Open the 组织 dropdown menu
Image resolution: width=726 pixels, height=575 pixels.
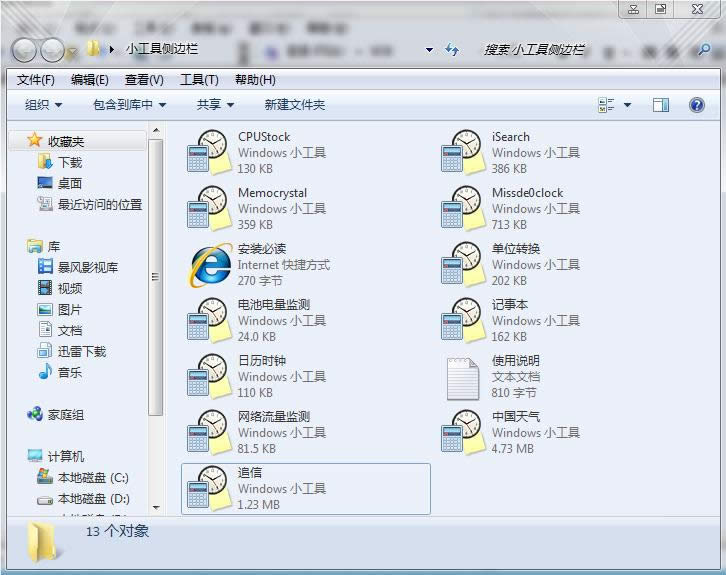(43, 105)
